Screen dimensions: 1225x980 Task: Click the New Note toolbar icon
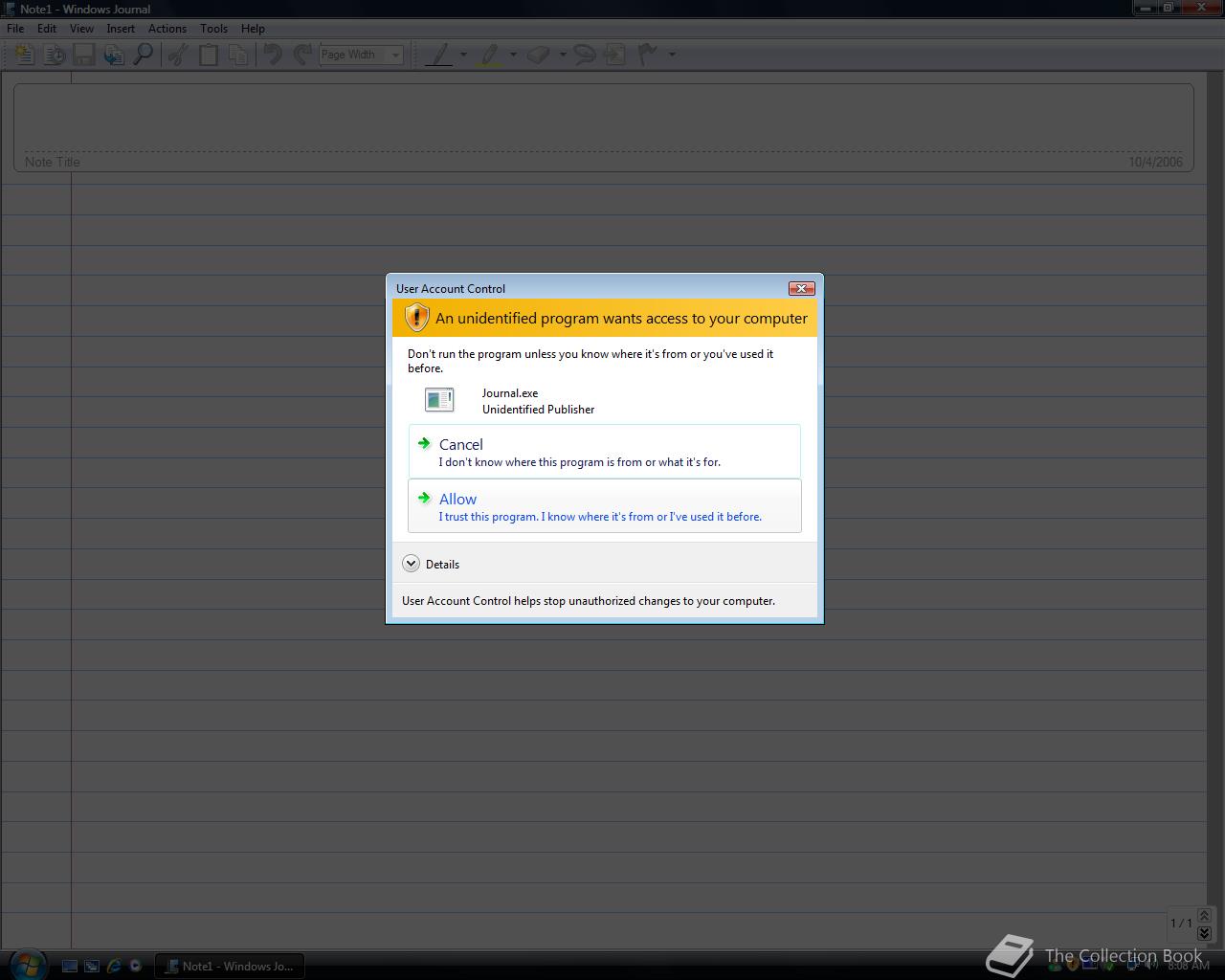(24, 55)
